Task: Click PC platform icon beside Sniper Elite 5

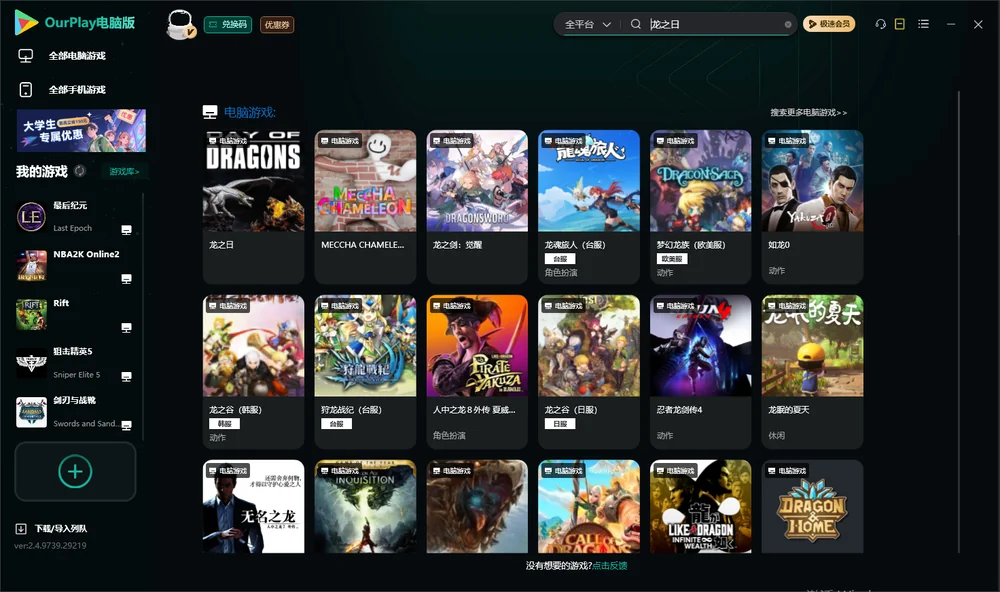Action: tap(126, 376)
